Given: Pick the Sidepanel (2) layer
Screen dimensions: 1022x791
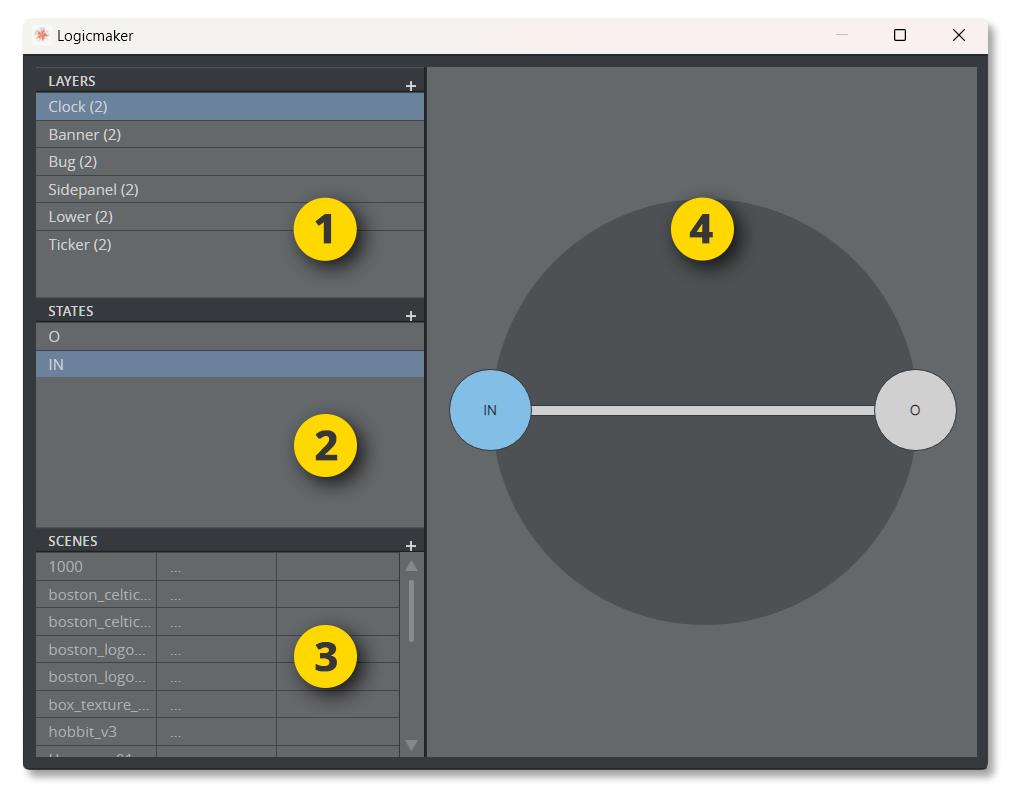Looking at the screenshot, I should 93,190.
